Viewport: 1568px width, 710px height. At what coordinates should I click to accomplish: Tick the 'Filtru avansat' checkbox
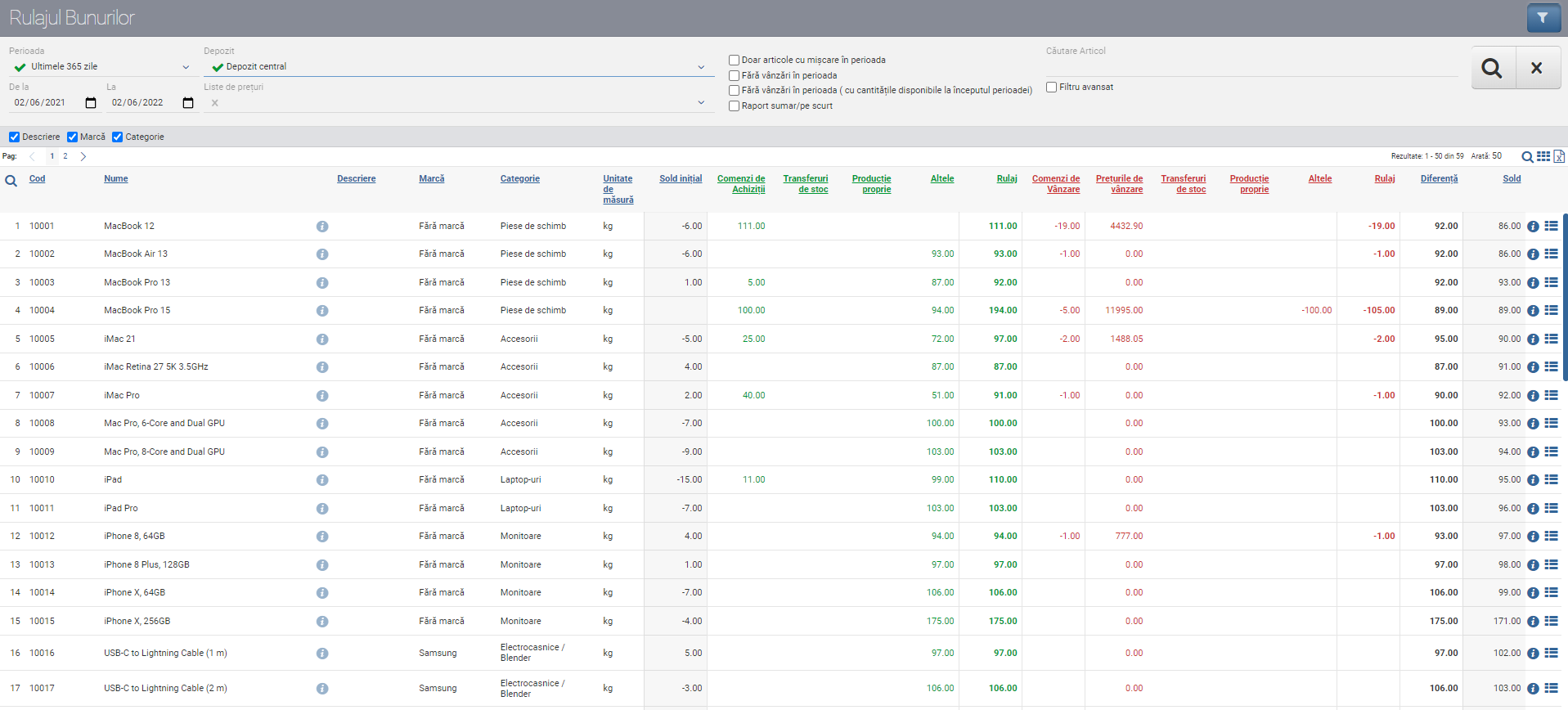(1052, 87)
